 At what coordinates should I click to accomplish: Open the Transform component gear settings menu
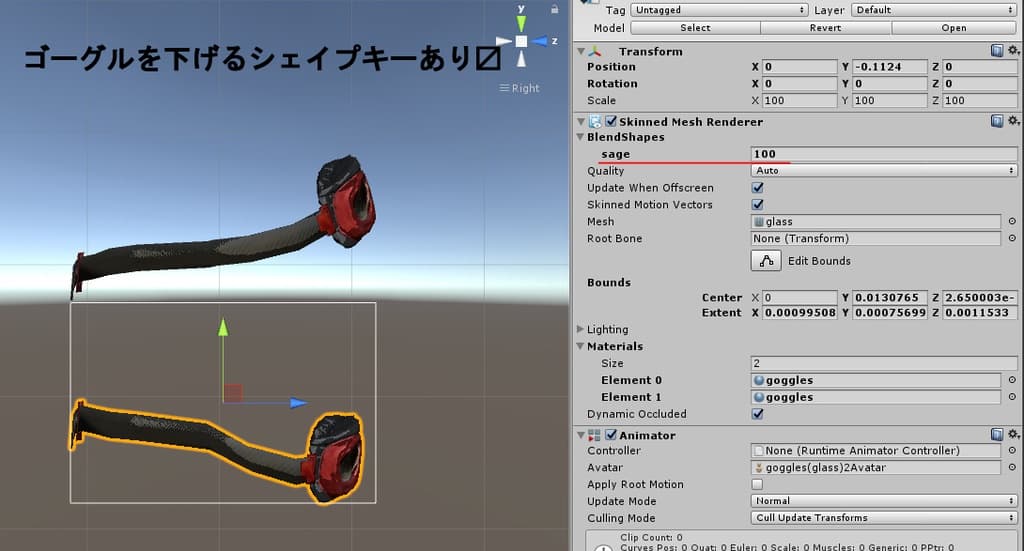point(1012,51)
